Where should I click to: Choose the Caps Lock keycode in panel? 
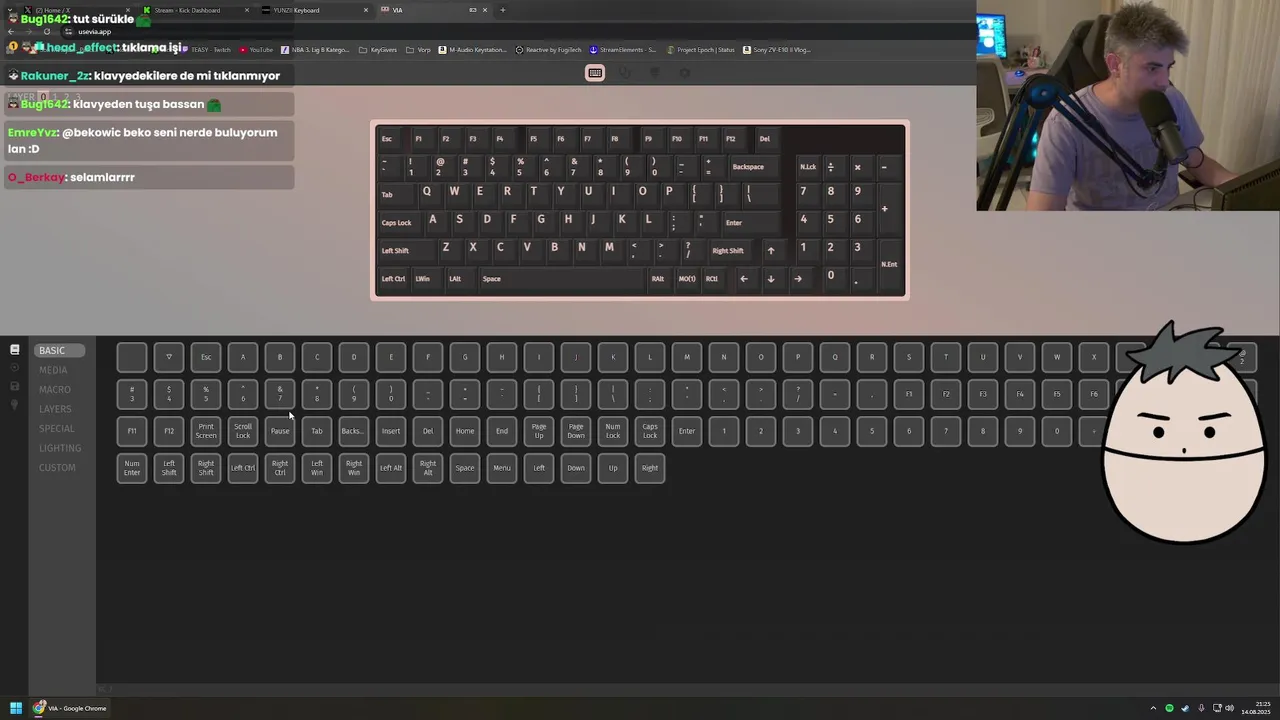[x=650, y=431]
